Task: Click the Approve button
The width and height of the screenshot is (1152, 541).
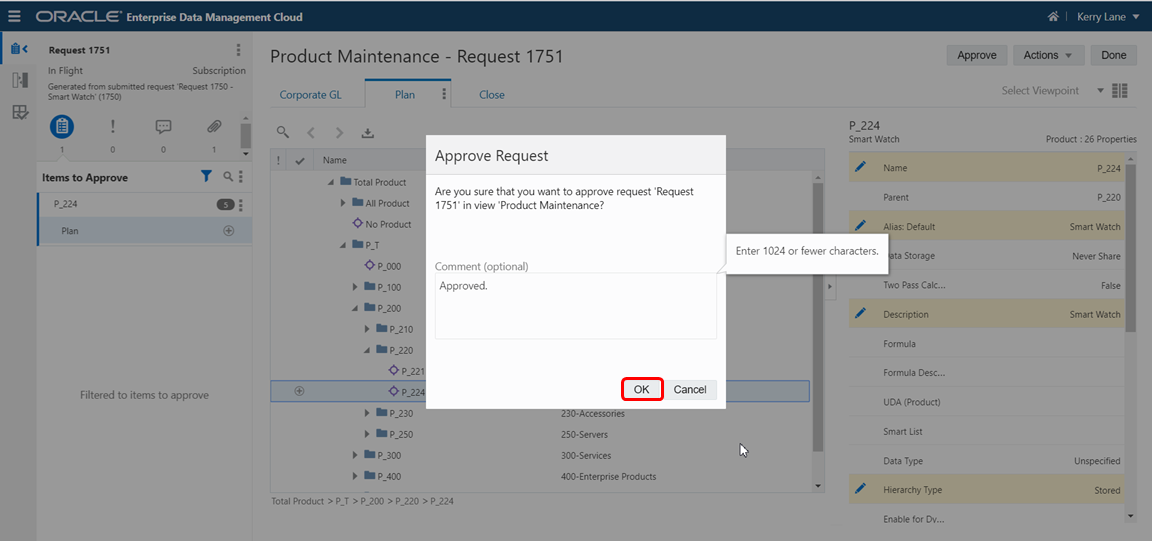Action: [976, 55]
